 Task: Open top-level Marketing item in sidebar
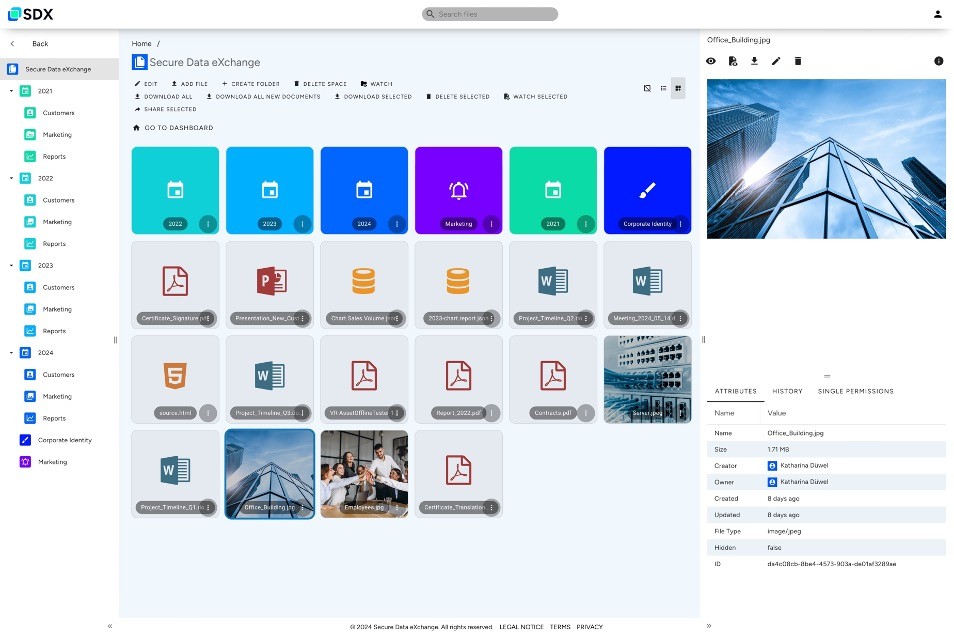coord(52,462)
